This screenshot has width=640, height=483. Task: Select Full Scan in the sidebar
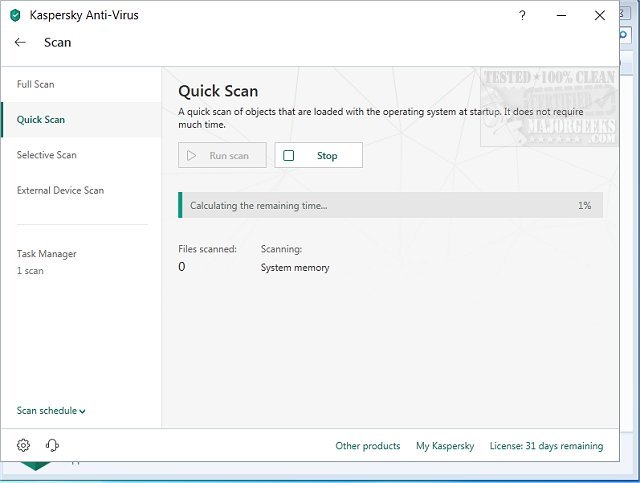[x=36, y=84]
